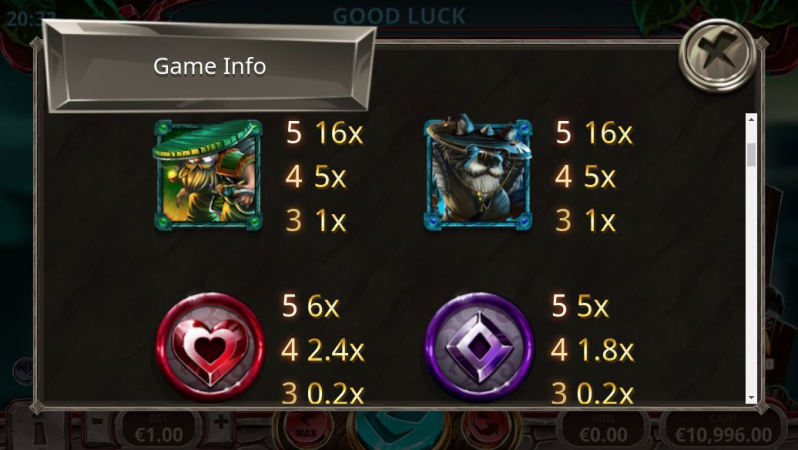Click the paytable scrollbar thumb
798x450 pixels.
751,155
